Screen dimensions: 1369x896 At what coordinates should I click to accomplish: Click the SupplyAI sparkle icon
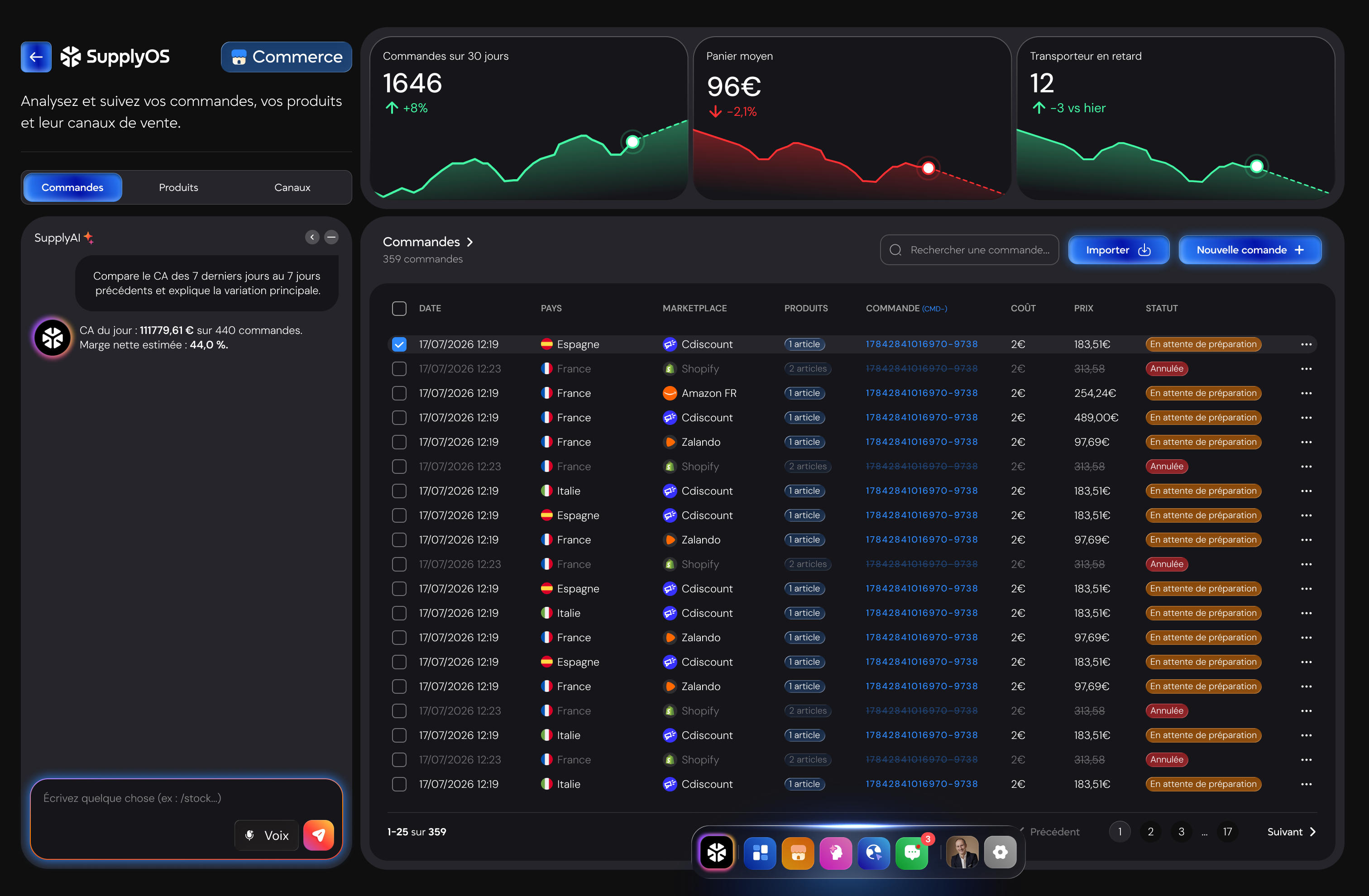pyautogui.click(x=89, y=238)
